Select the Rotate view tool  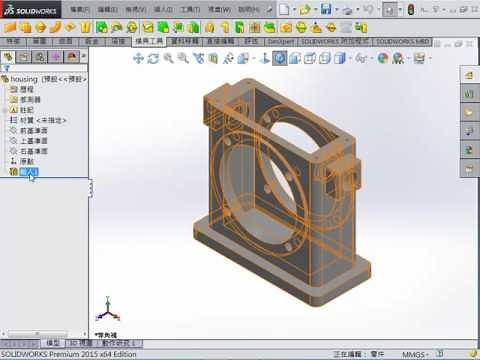pyautogui.click(x=153, y=59)
